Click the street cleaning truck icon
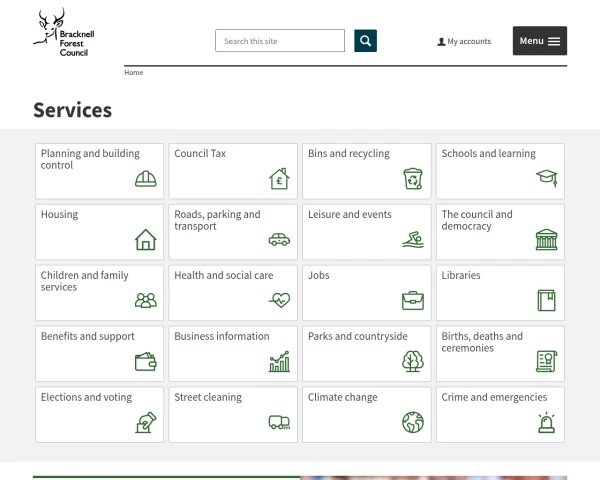Image resolution: width=600 pixels, height=480 pixels. [279, 422]
